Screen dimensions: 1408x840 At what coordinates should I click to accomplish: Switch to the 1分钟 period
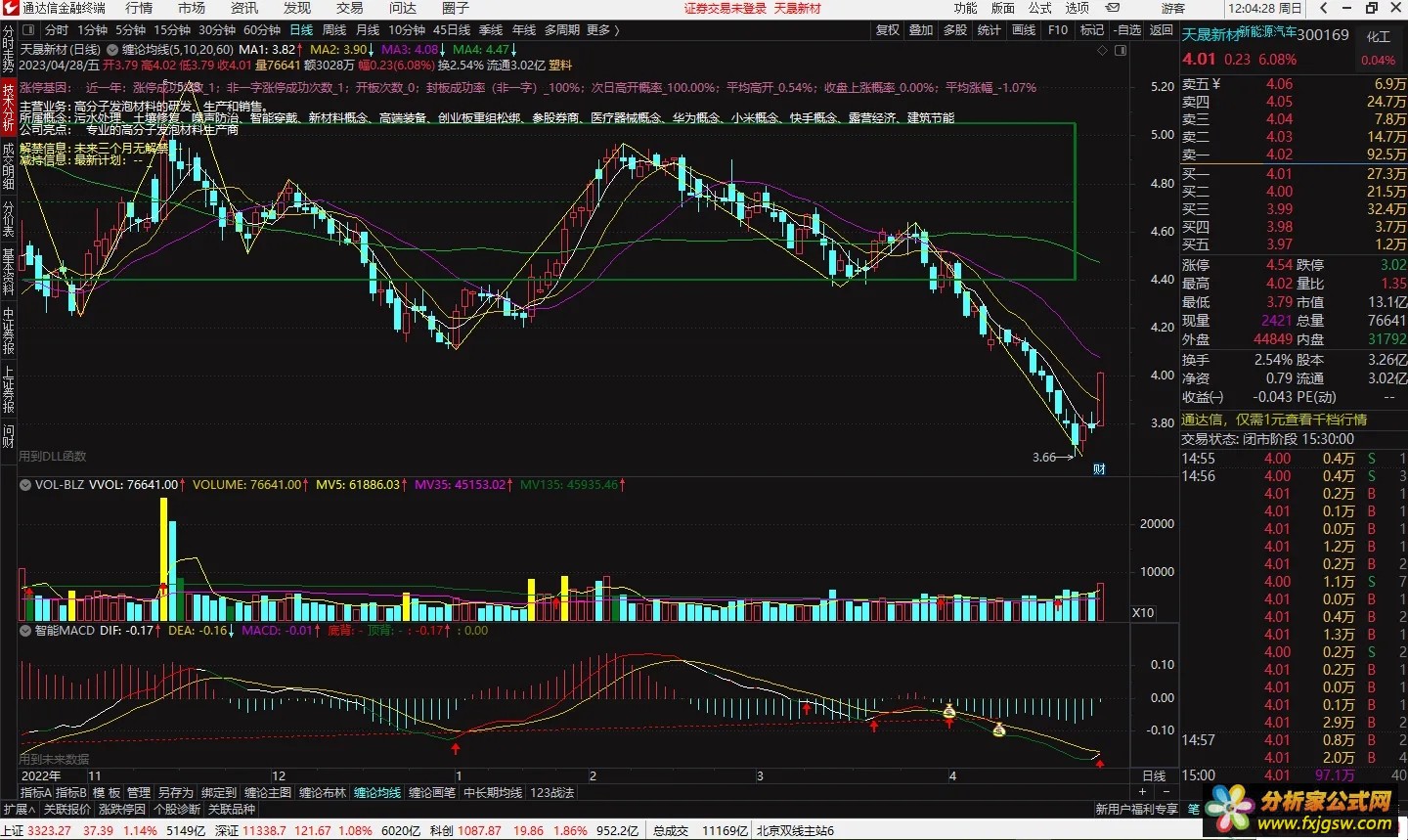[93, 30]
